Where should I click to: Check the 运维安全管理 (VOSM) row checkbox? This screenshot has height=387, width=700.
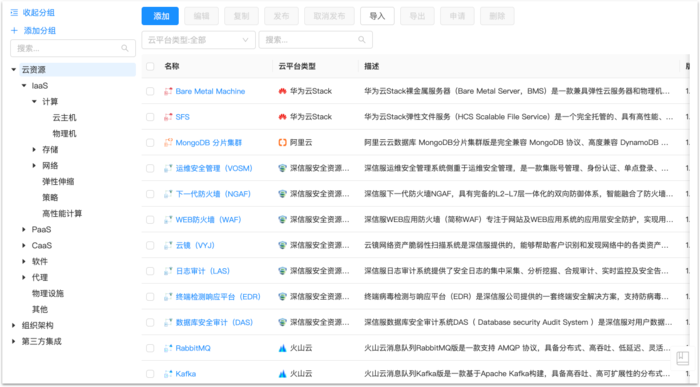pos(150,168)
